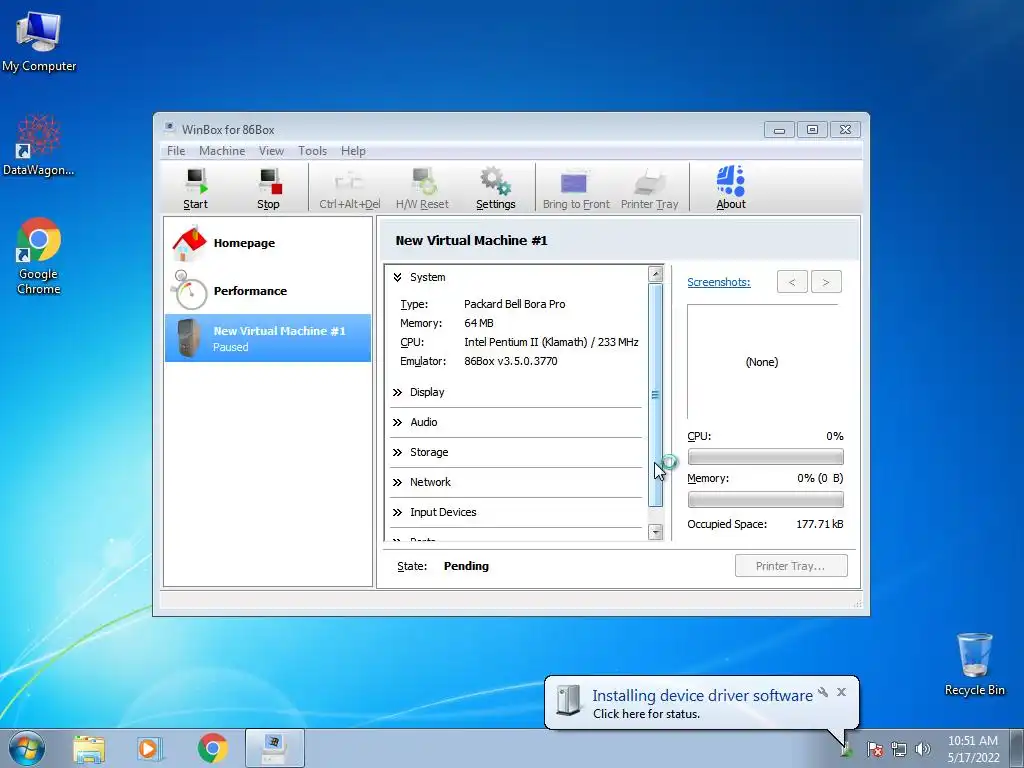Click the "86Box v3.5.0.3770" emulator value

pos(511,361)
